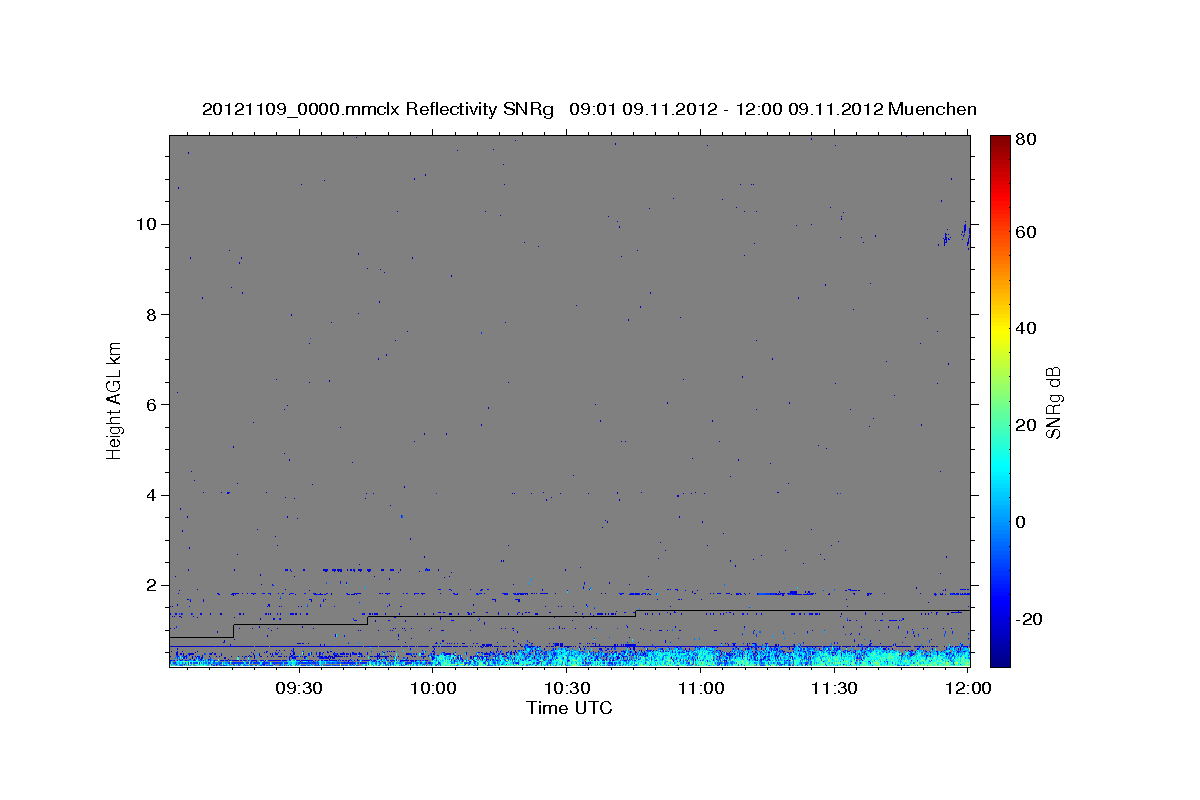Click the dark red top of colorbar
This screenshot has height=800, width=1200.
pyautogui.click(x=1000, y=142)
